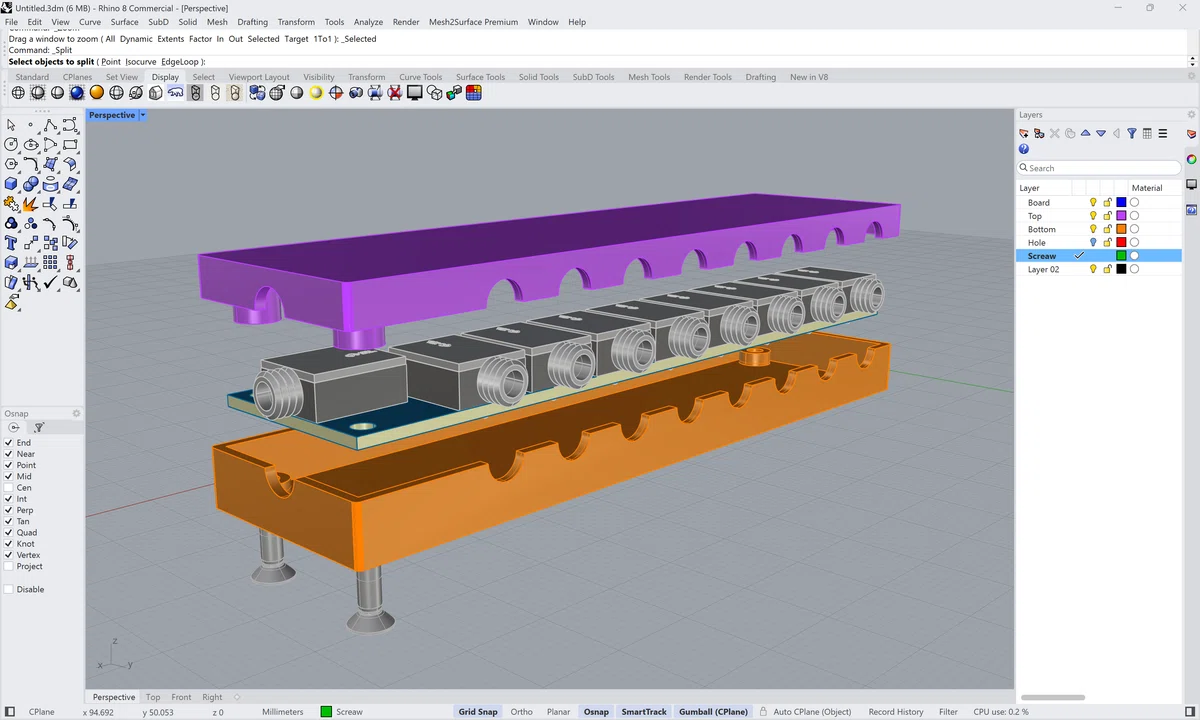This screenshot has width=1200, height=720.
Task: Switch to the Render Tools toolbar tab
Action: click(708, 77)
